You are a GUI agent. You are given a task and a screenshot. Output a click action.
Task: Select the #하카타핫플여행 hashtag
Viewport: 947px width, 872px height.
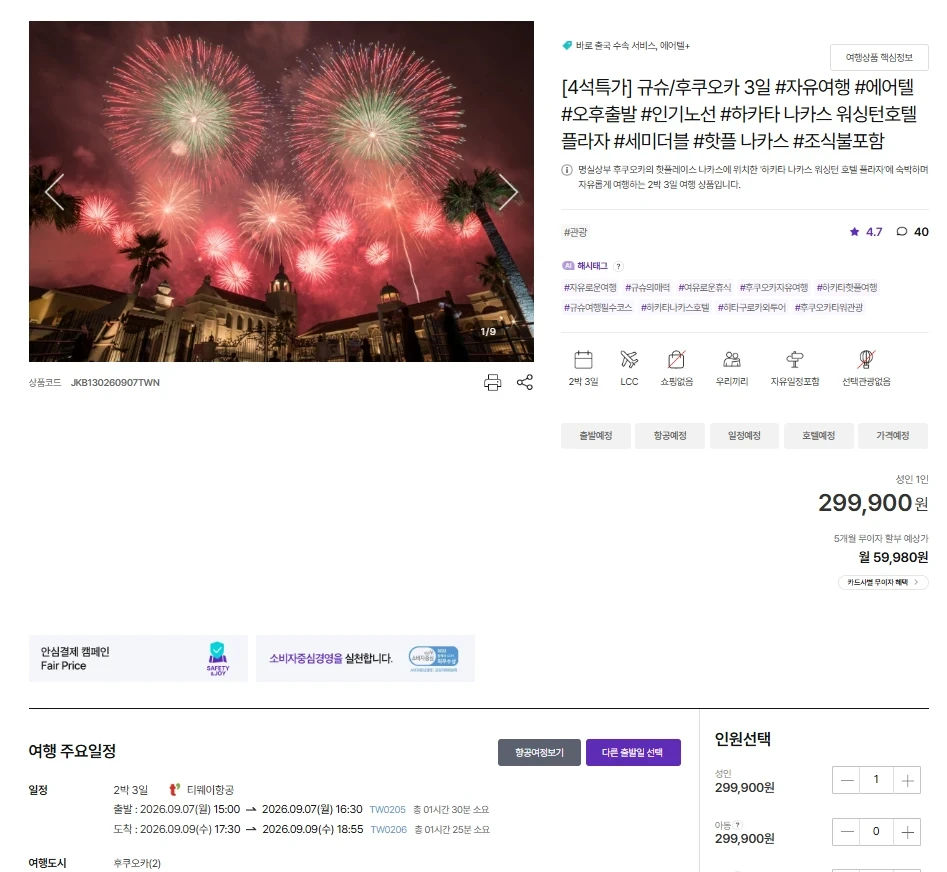(x=847, y=287)
